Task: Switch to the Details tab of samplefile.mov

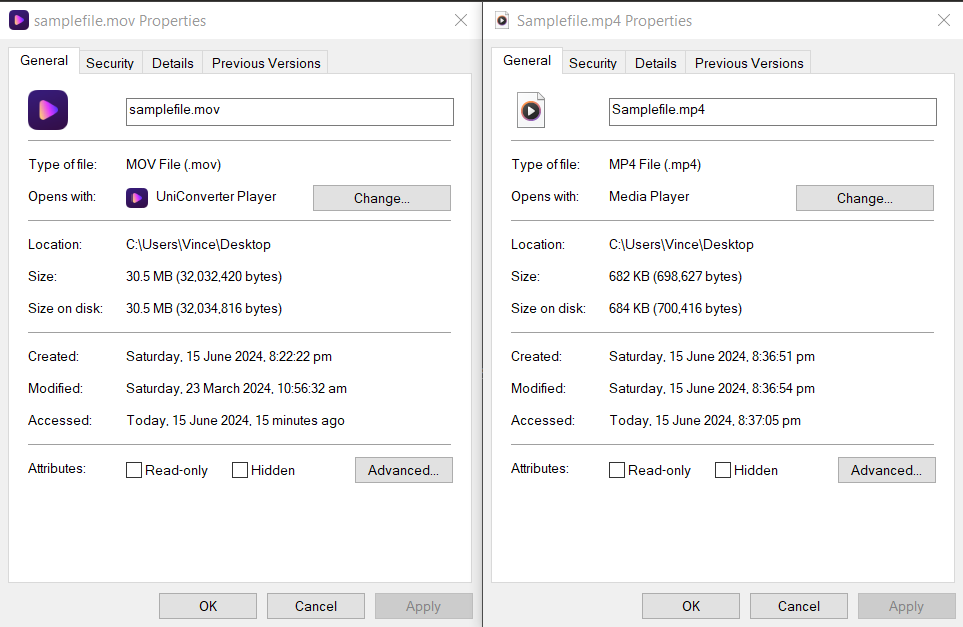Action: 172,62
